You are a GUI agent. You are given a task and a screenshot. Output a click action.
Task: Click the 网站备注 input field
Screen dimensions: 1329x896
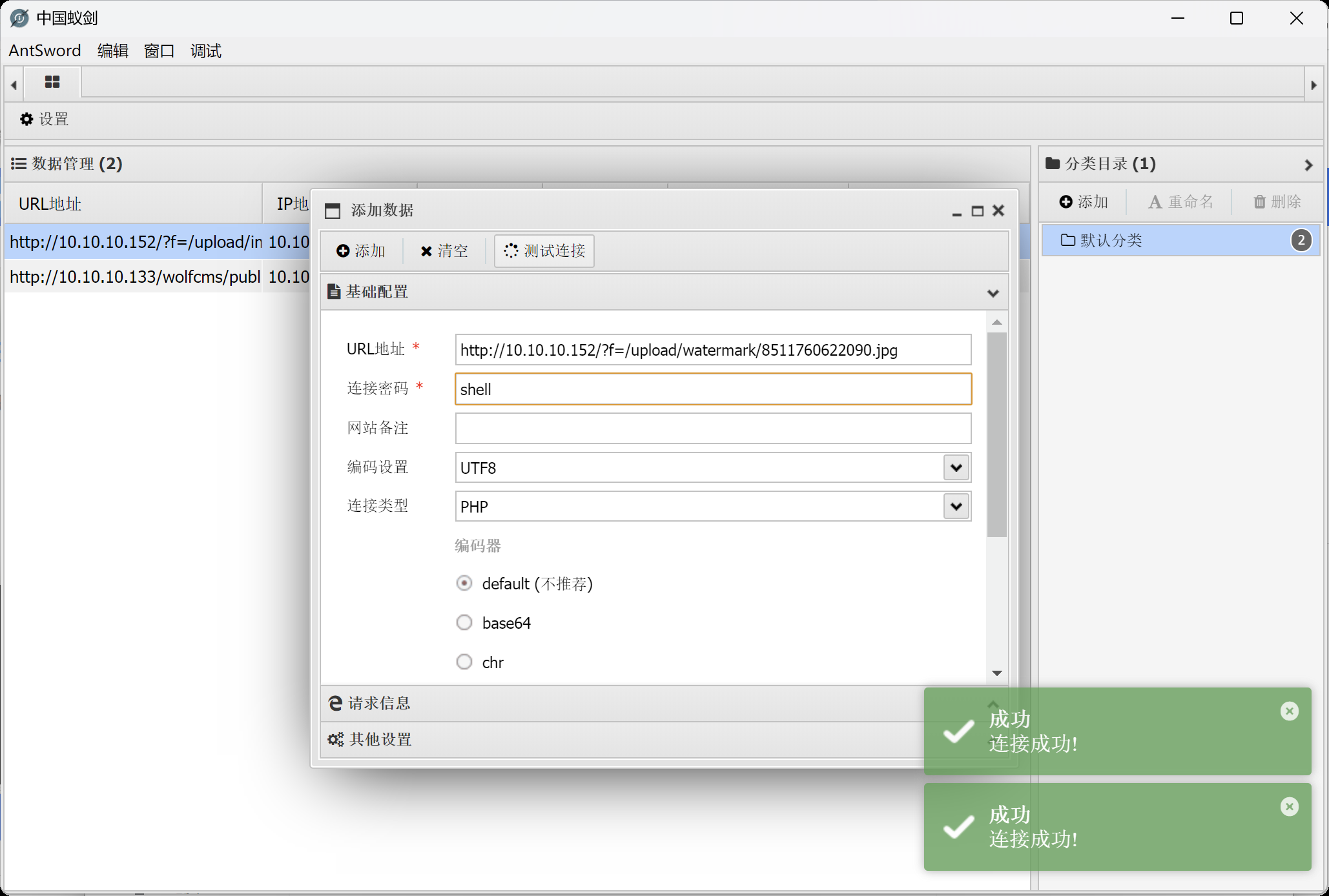point(713,428)
